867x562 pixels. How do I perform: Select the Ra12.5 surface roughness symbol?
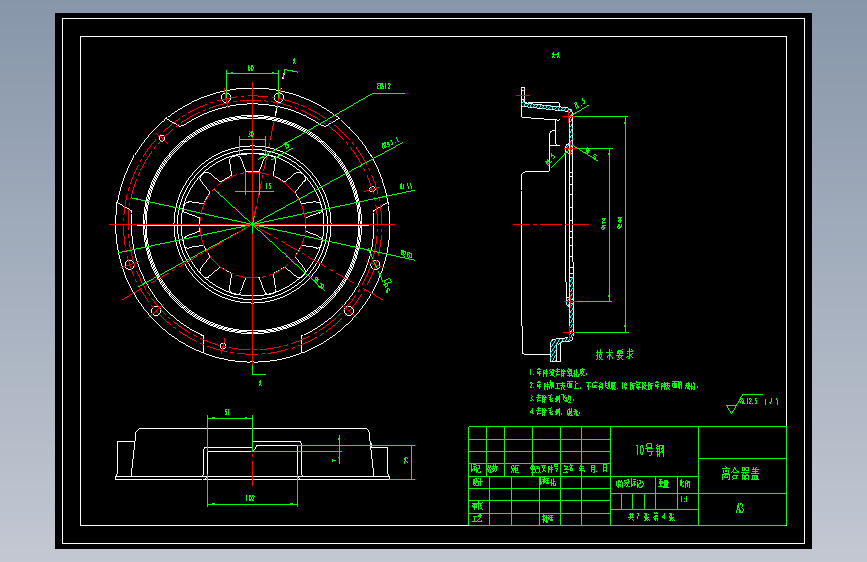tap(752, 404)
